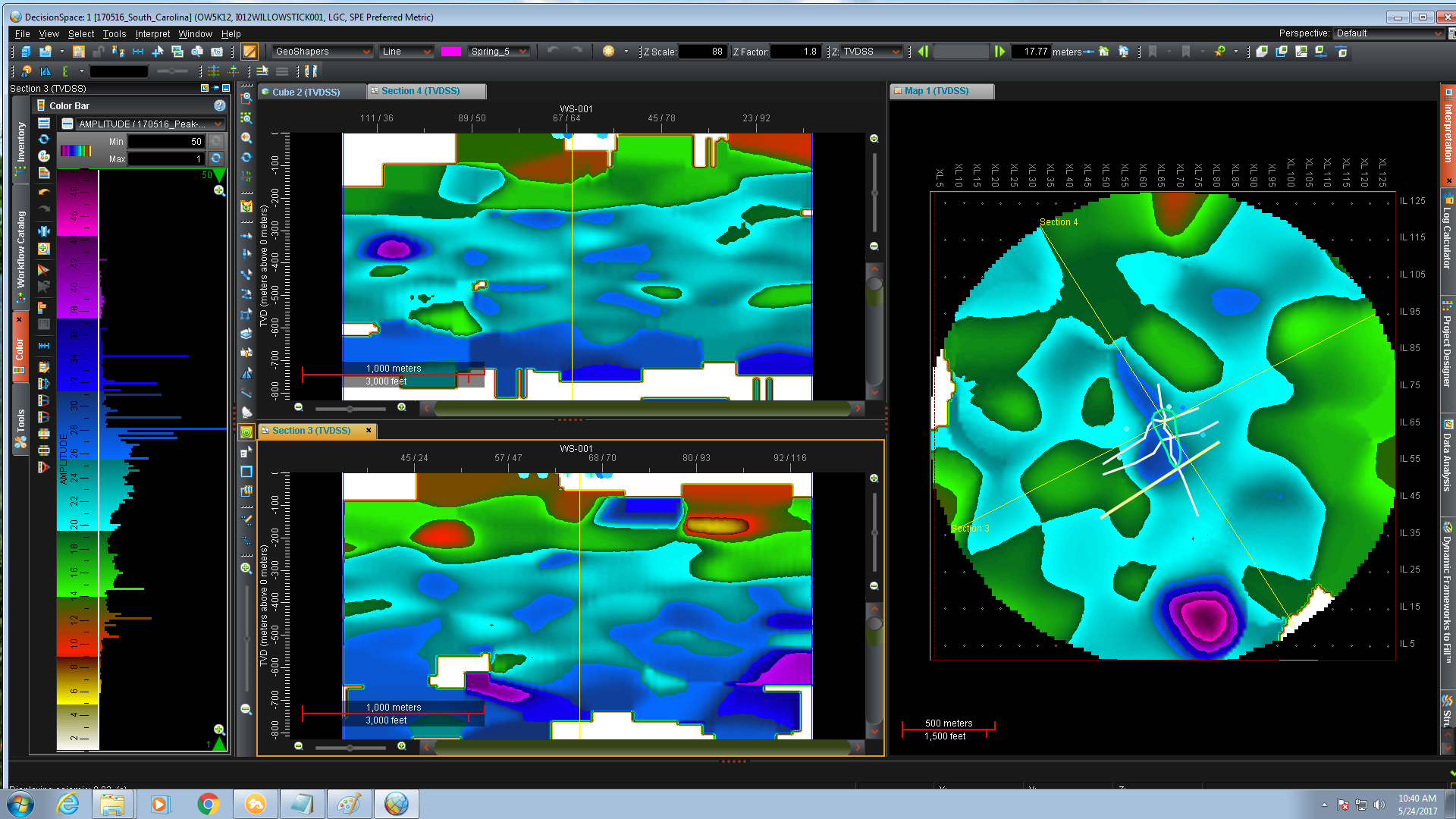Image resolution: width=1456 pixels, height=819 pixels.
Task: Open the Interpret menu
Action: [x=152, y=34]
